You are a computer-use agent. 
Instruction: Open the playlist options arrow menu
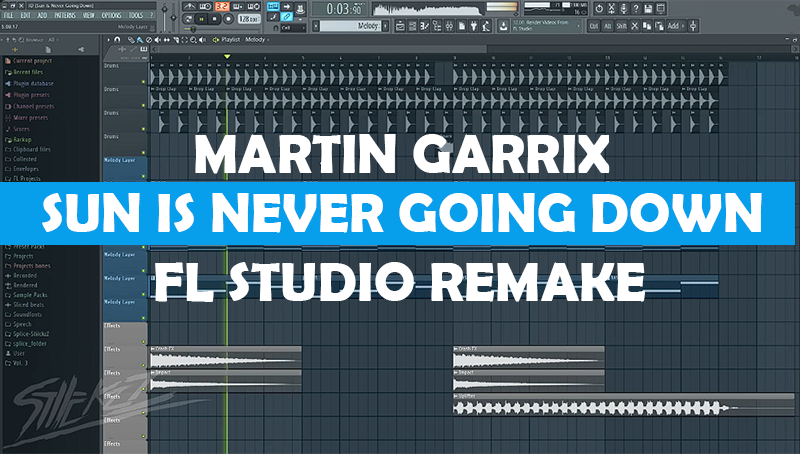point(109,40)
